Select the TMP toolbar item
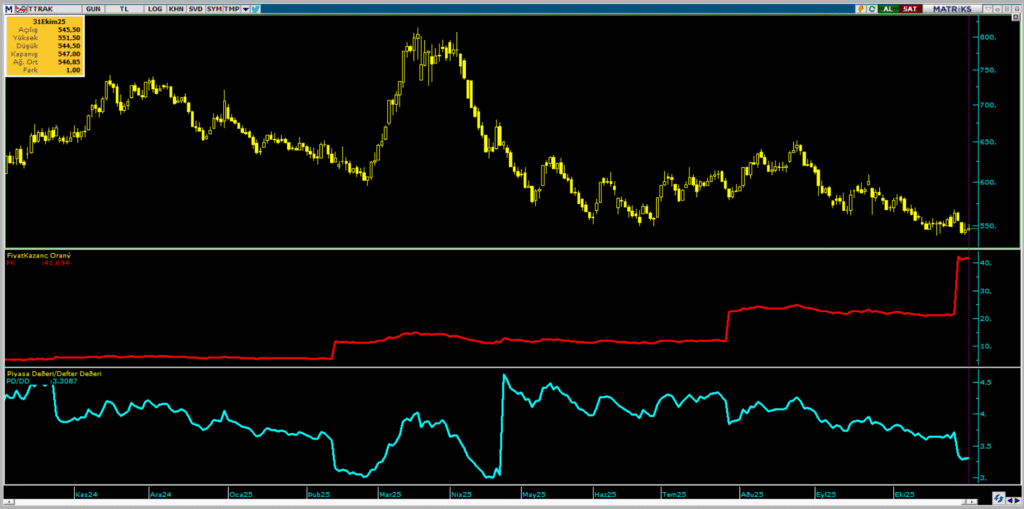The height and width of the screenshot is (509, 1024). (231, 8)
